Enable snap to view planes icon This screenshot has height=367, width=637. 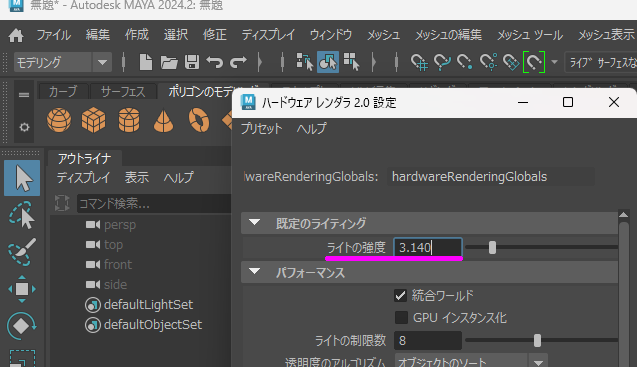(x=511, y=63)
